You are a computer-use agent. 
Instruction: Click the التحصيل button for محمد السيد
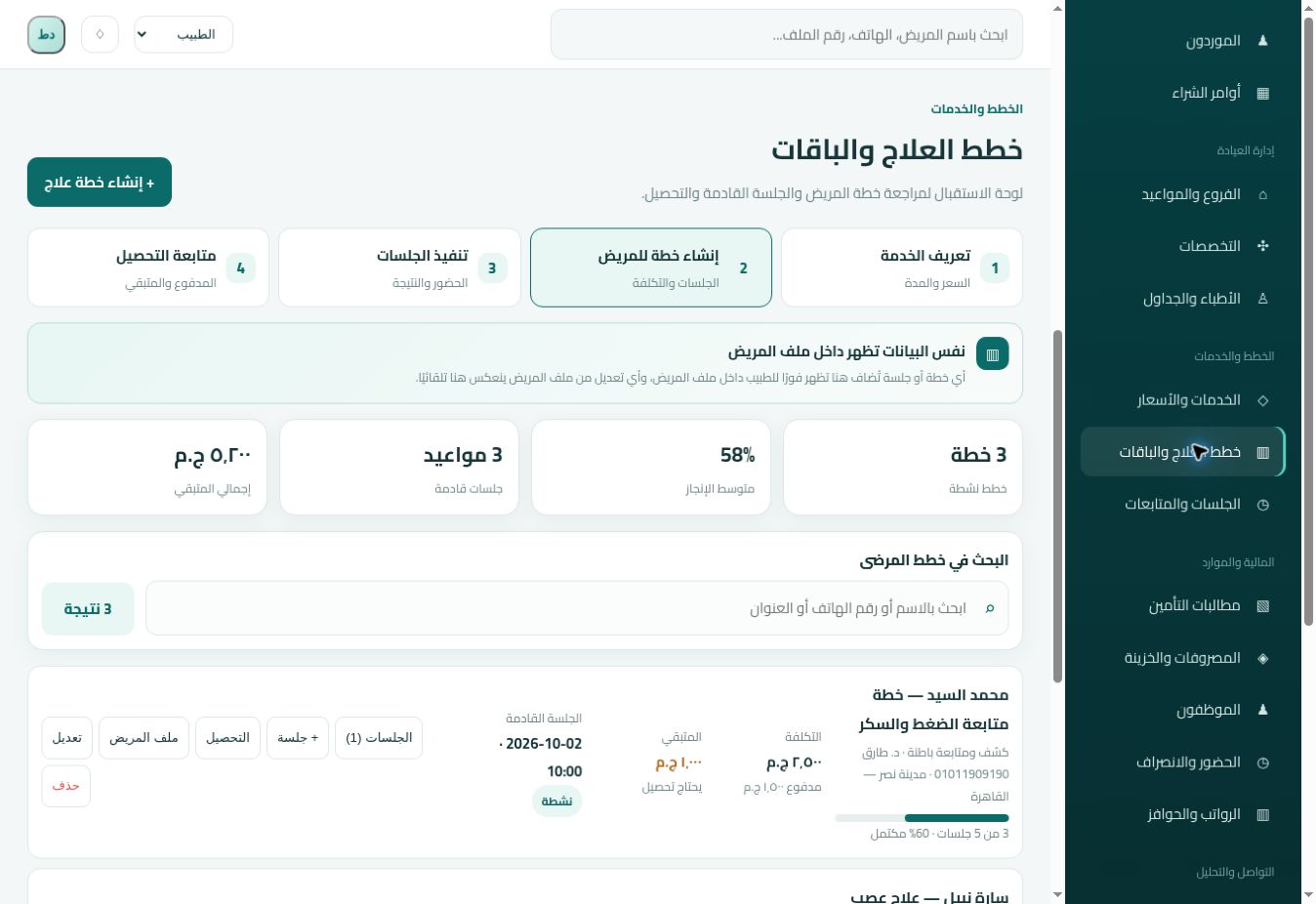click(x=227, y=738)
